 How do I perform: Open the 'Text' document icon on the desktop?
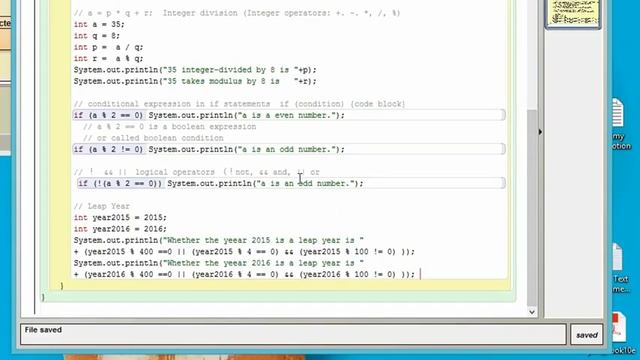point(620,268)
